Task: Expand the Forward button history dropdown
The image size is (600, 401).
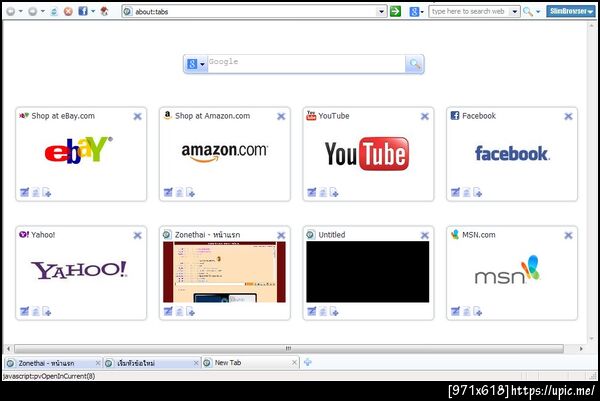Action: [x=42, y=11]
